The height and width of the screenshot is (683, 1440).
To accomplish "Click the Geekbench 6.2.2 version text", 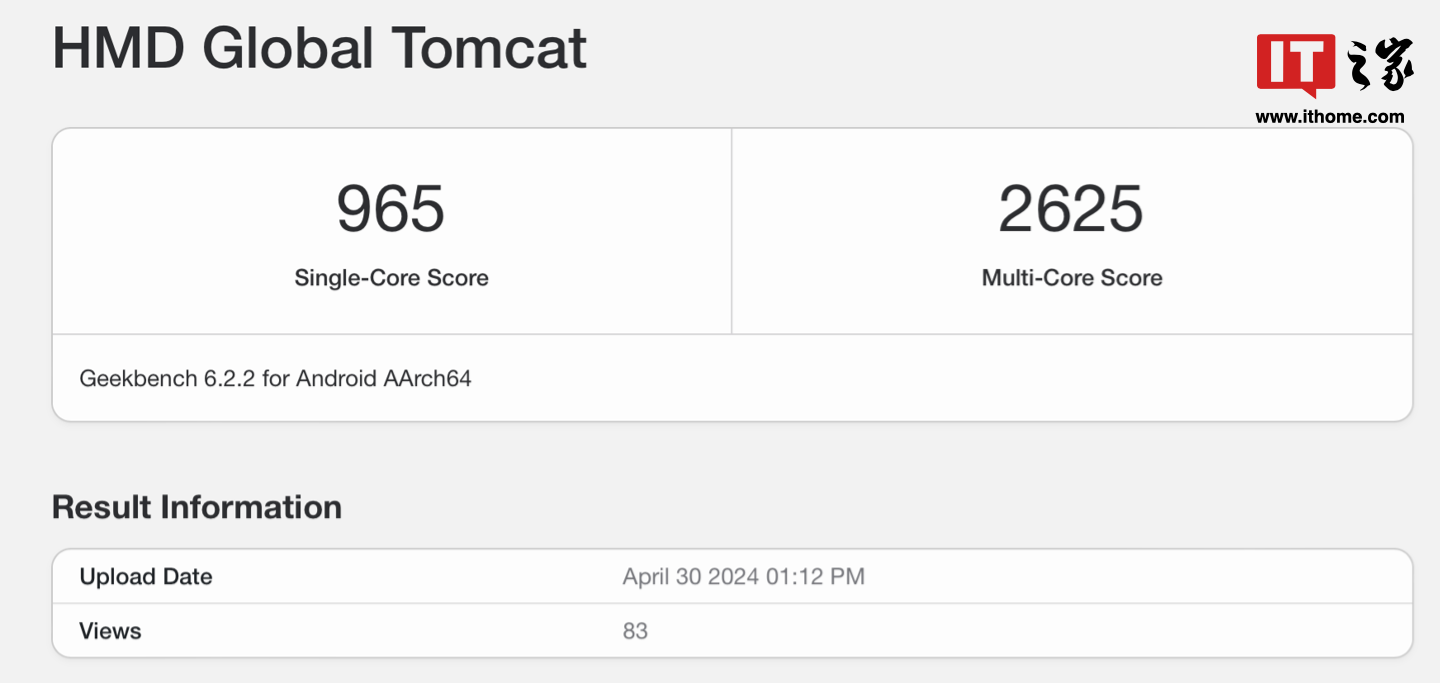I will (x=168, y=379).
